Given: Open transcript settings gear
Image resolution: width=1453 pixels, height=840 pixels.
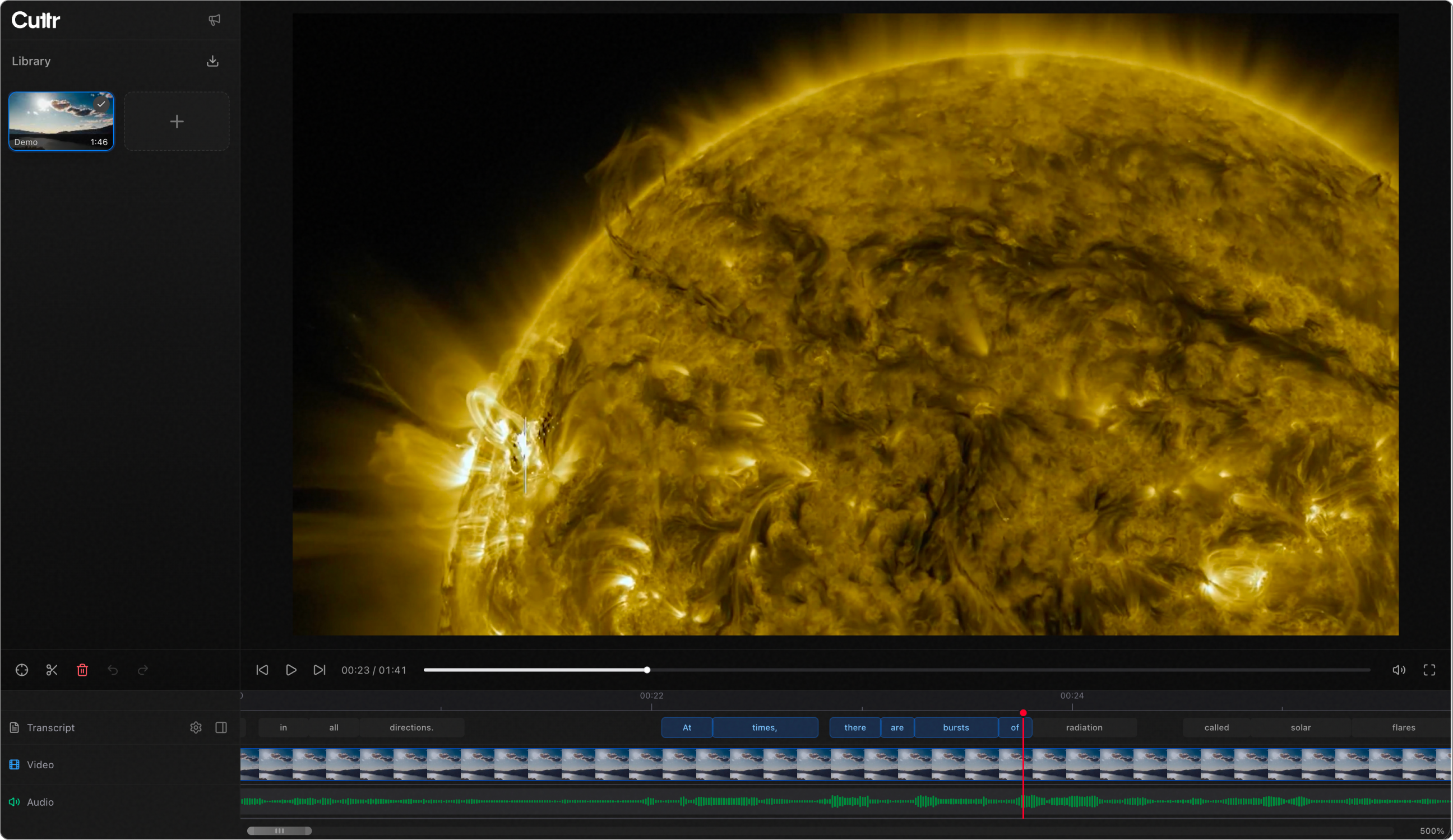Looking at the screenshot, I should coord(196,727).
